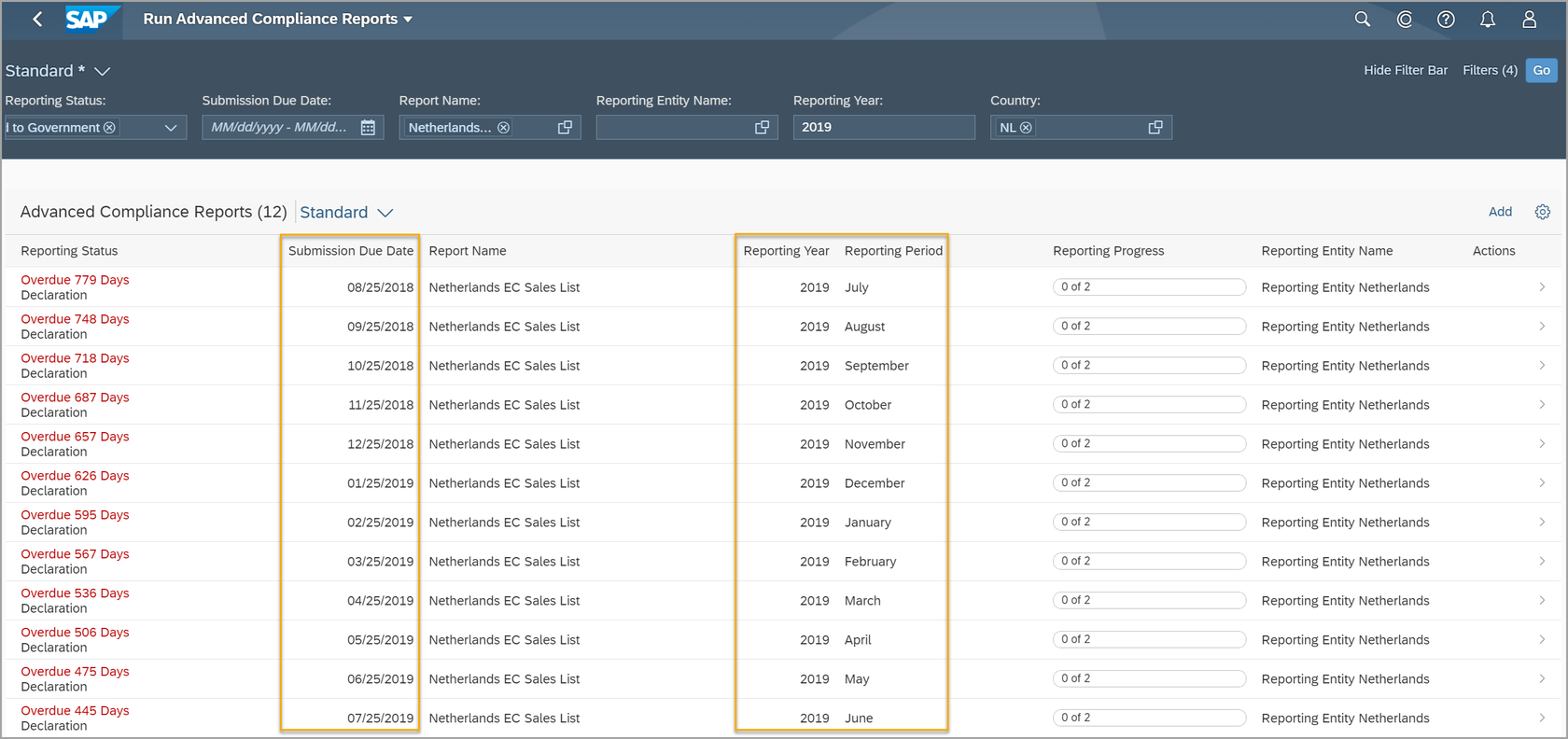
Task: Click Reporting Year column header
Action: pyautogui.click(x=786, y=251)
